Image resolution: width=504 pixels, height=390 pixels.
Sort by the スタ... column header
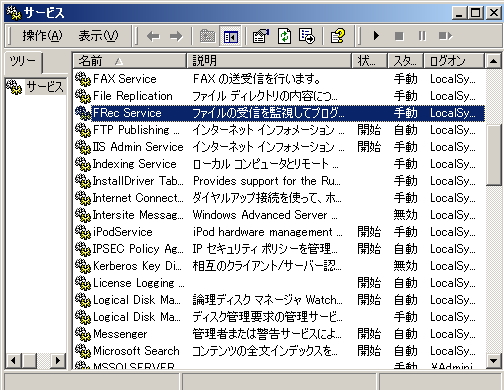point(405,61)
